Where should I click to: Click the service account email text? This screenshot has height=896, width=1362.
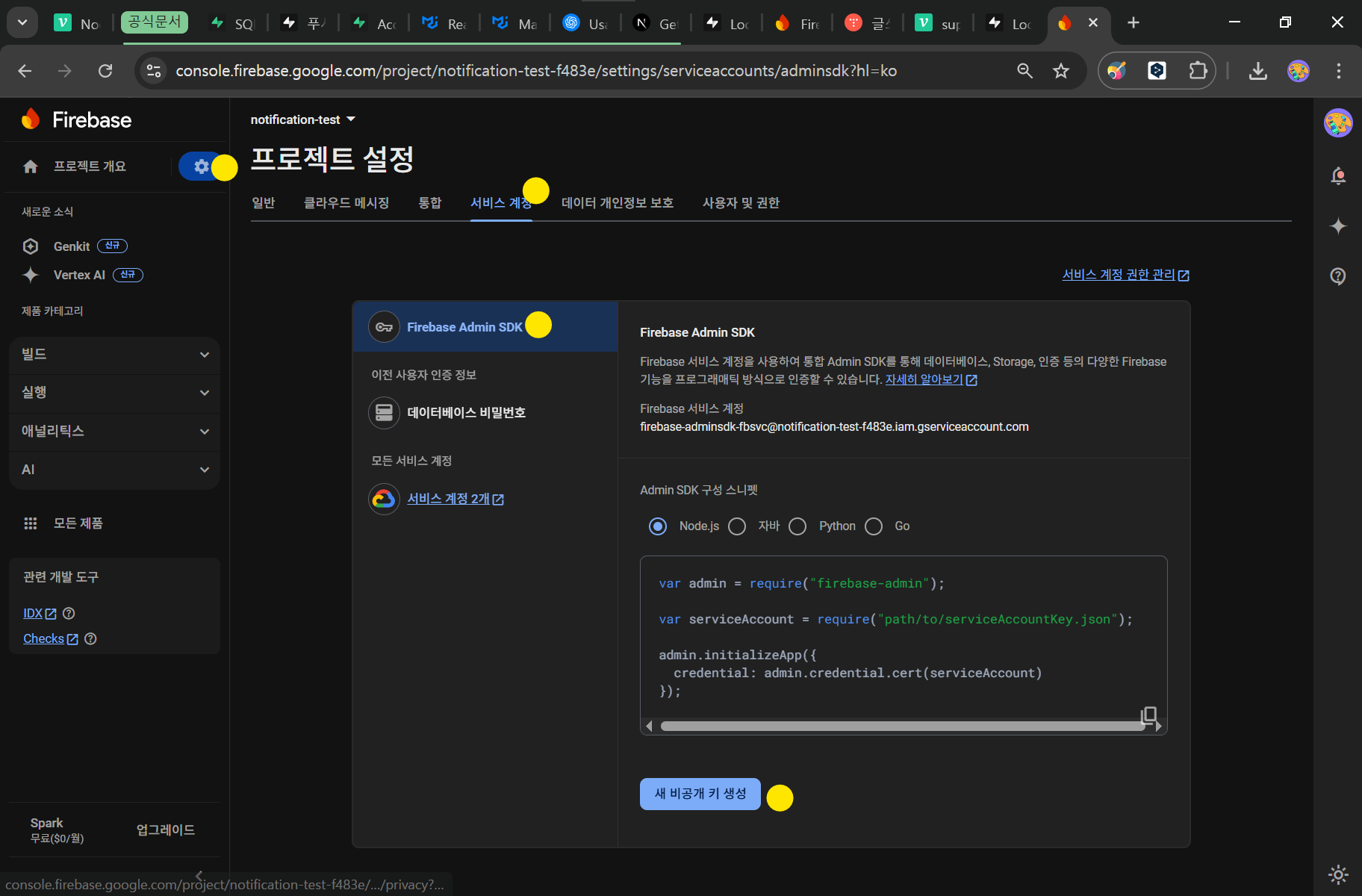click(834, 427)
